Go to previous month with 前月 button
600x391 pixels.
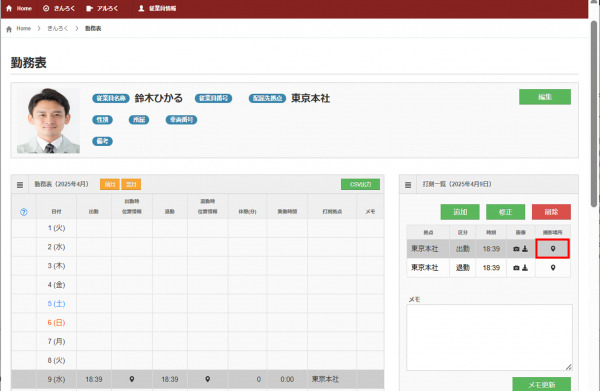(109, 184)
